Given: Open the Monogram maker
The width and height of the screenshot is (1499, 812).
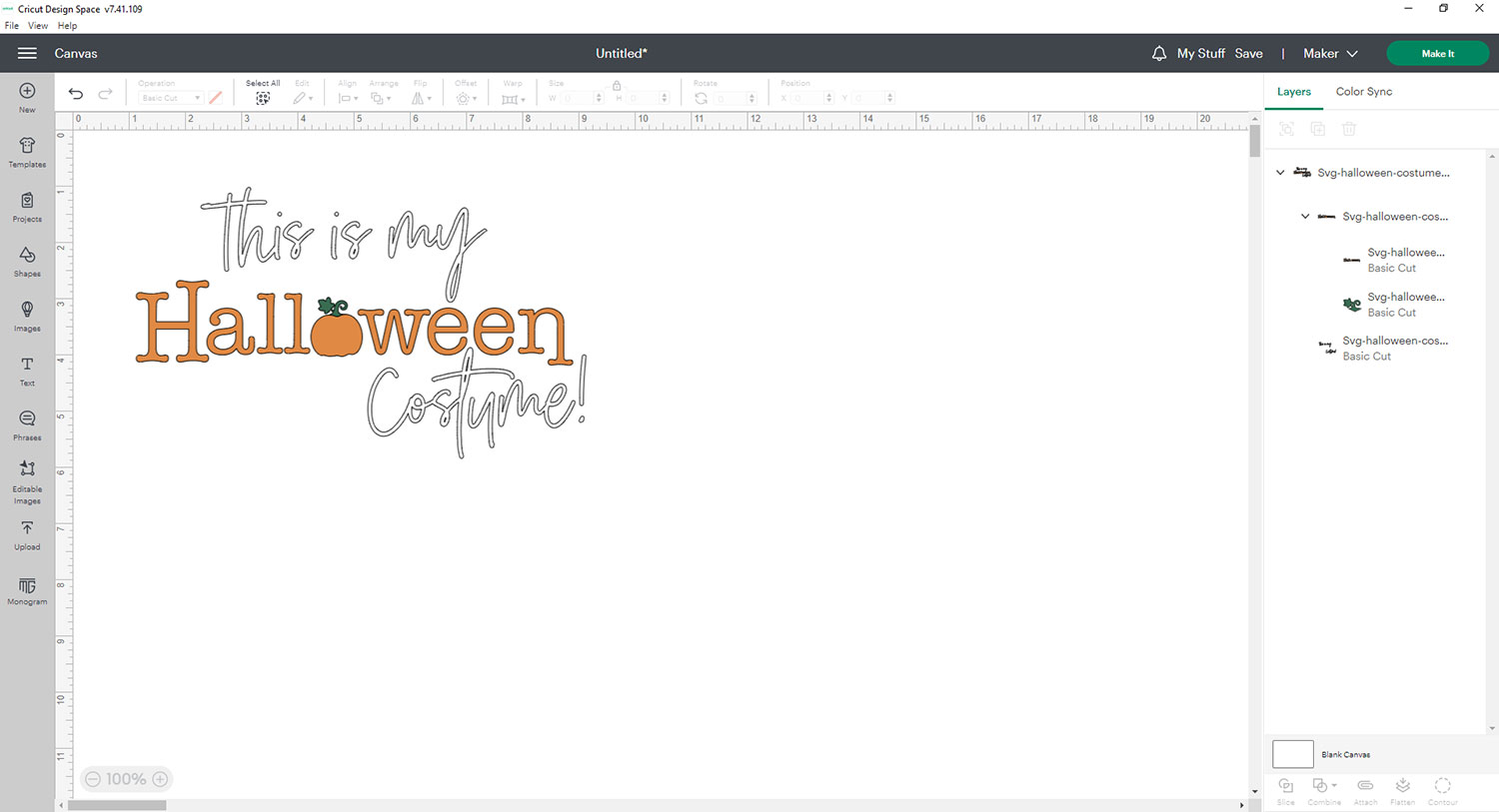Looking at the screenshot, I should (27, 590).
